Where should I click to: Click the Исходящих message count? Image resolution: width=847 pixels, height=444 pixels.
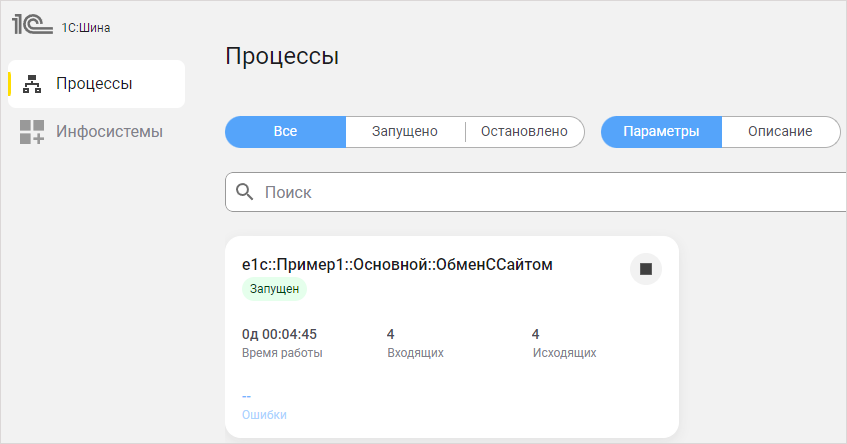[x=536, y=334]
